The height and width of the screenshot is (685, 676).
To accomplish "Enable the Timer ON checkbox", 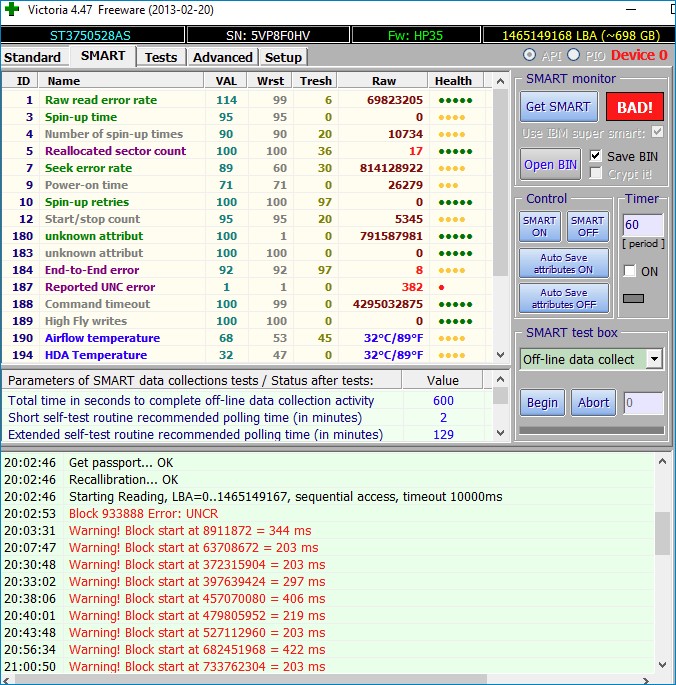I will [629, 271].
